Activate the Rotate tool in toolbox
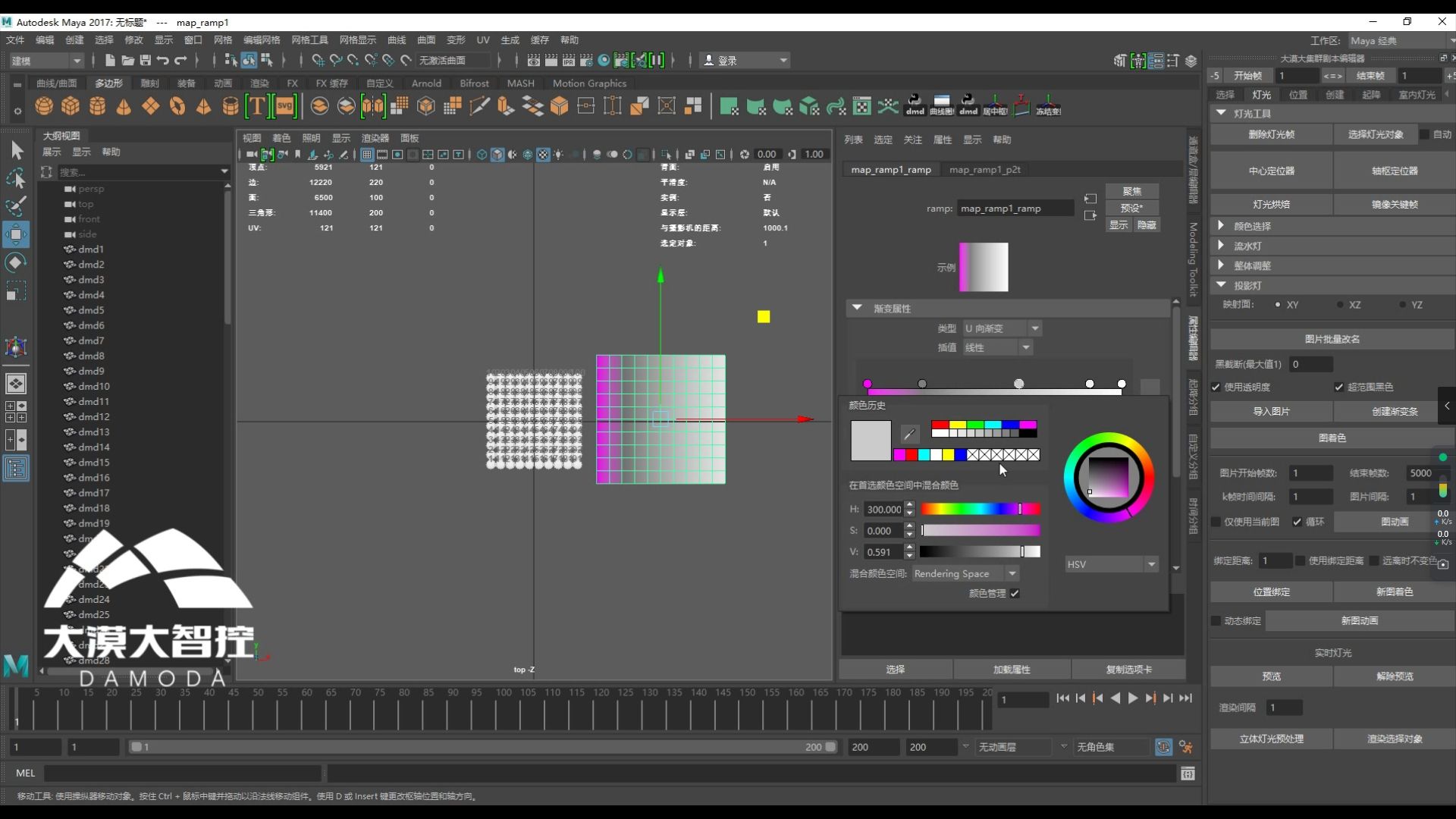The width and height of the screenshot is (1456, 819). (x=16, y=262)
